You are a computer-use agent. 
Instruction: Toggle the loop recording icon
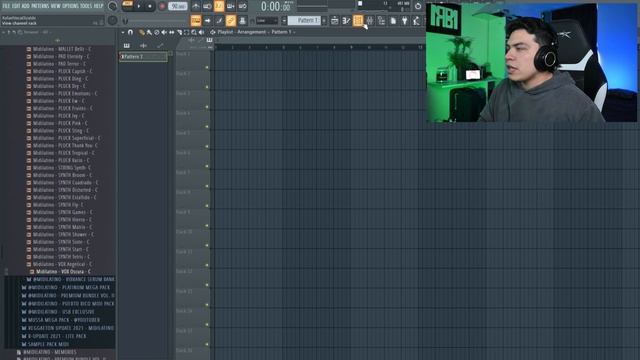pos(242,6)
